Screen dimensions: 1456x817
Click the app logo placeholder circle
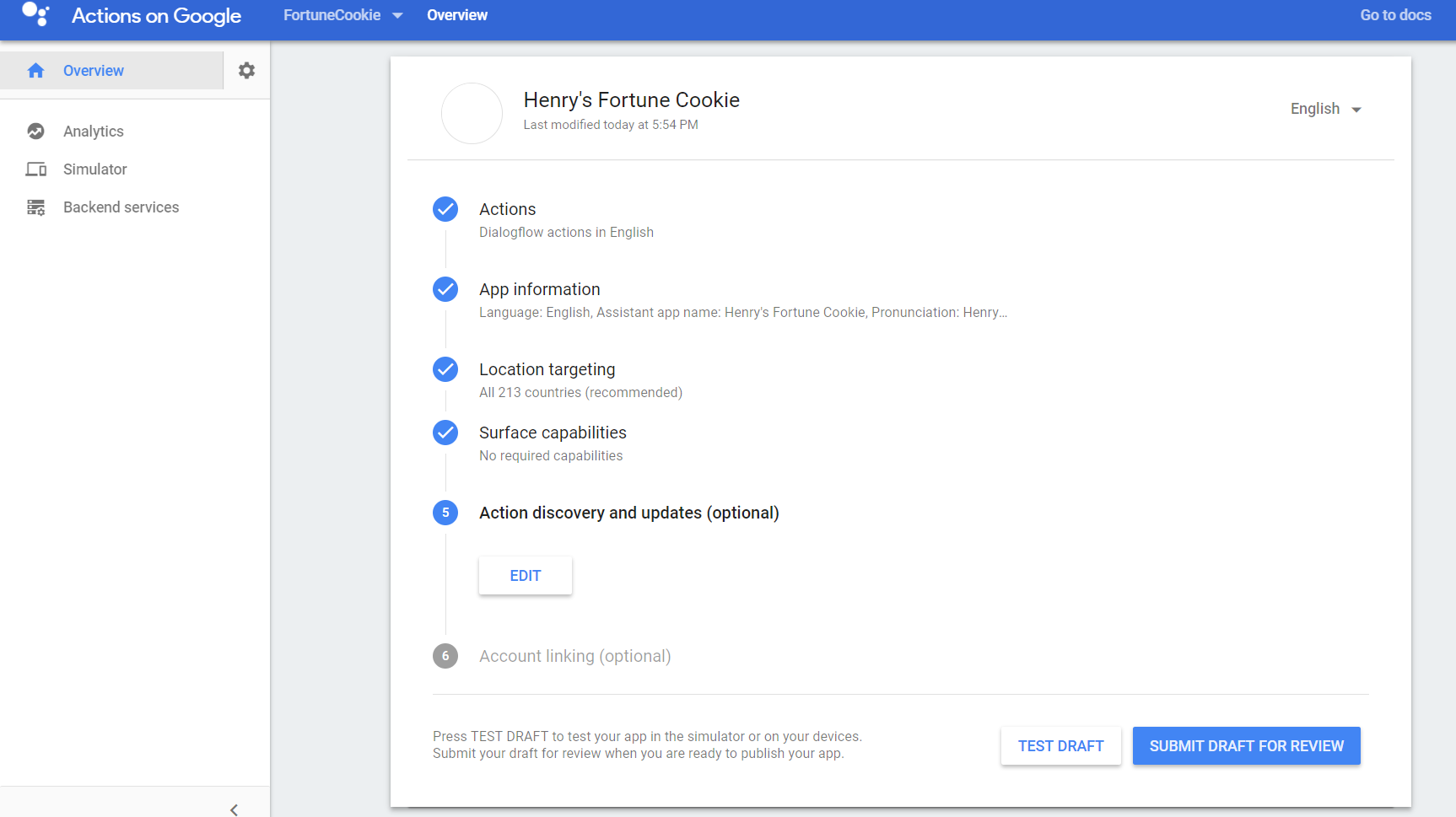[472, 113]
